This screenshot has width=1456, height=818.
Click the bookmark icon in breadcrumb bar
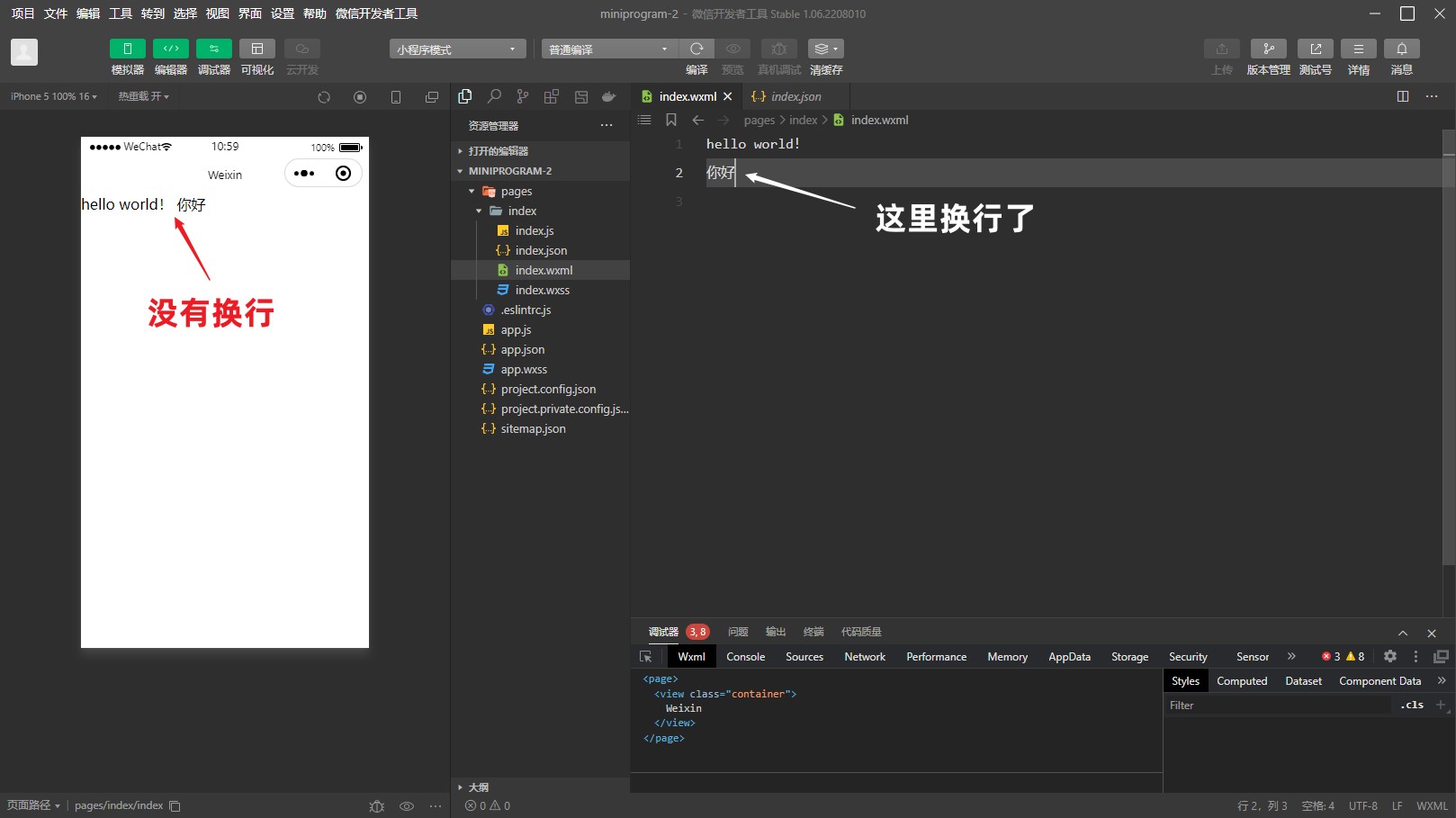[x=671, y=120]
